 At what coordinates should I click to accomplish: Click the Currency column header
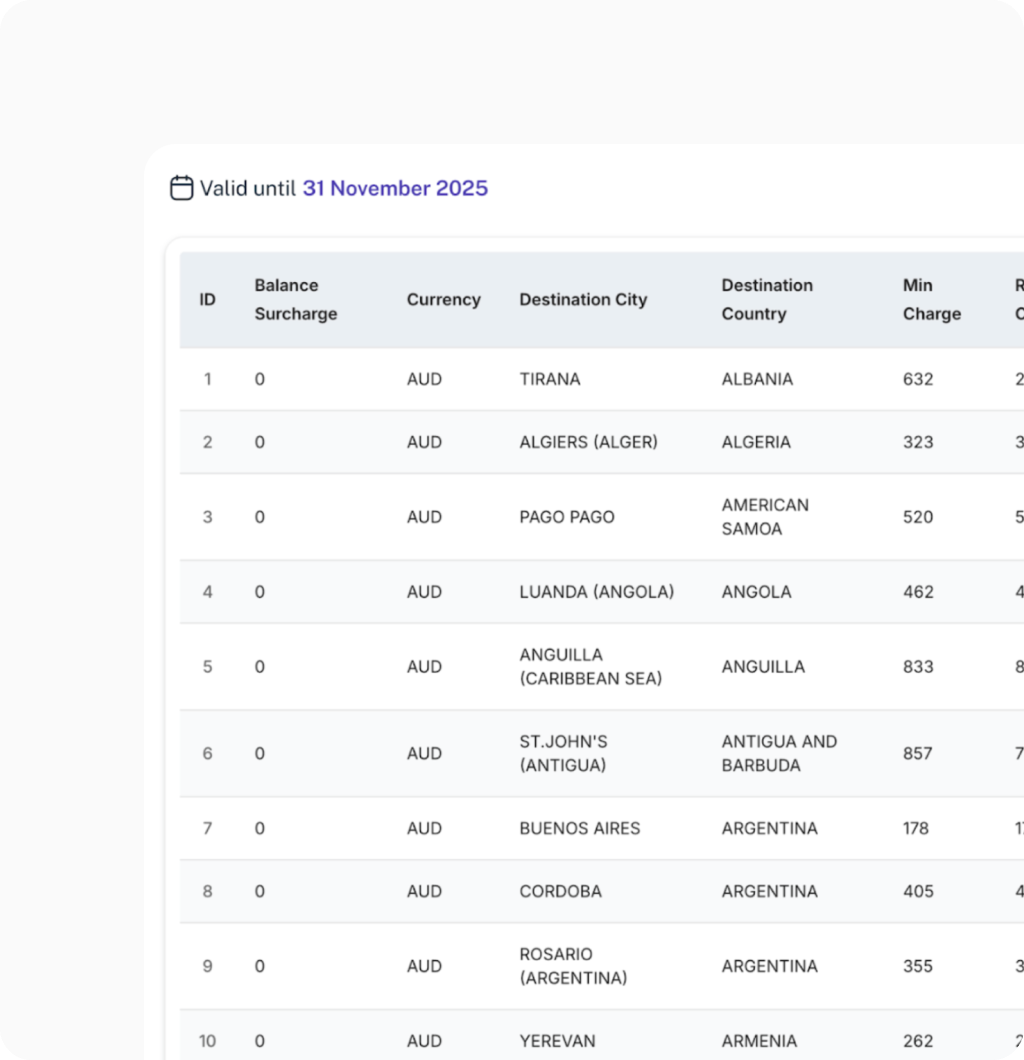[443, 299]
